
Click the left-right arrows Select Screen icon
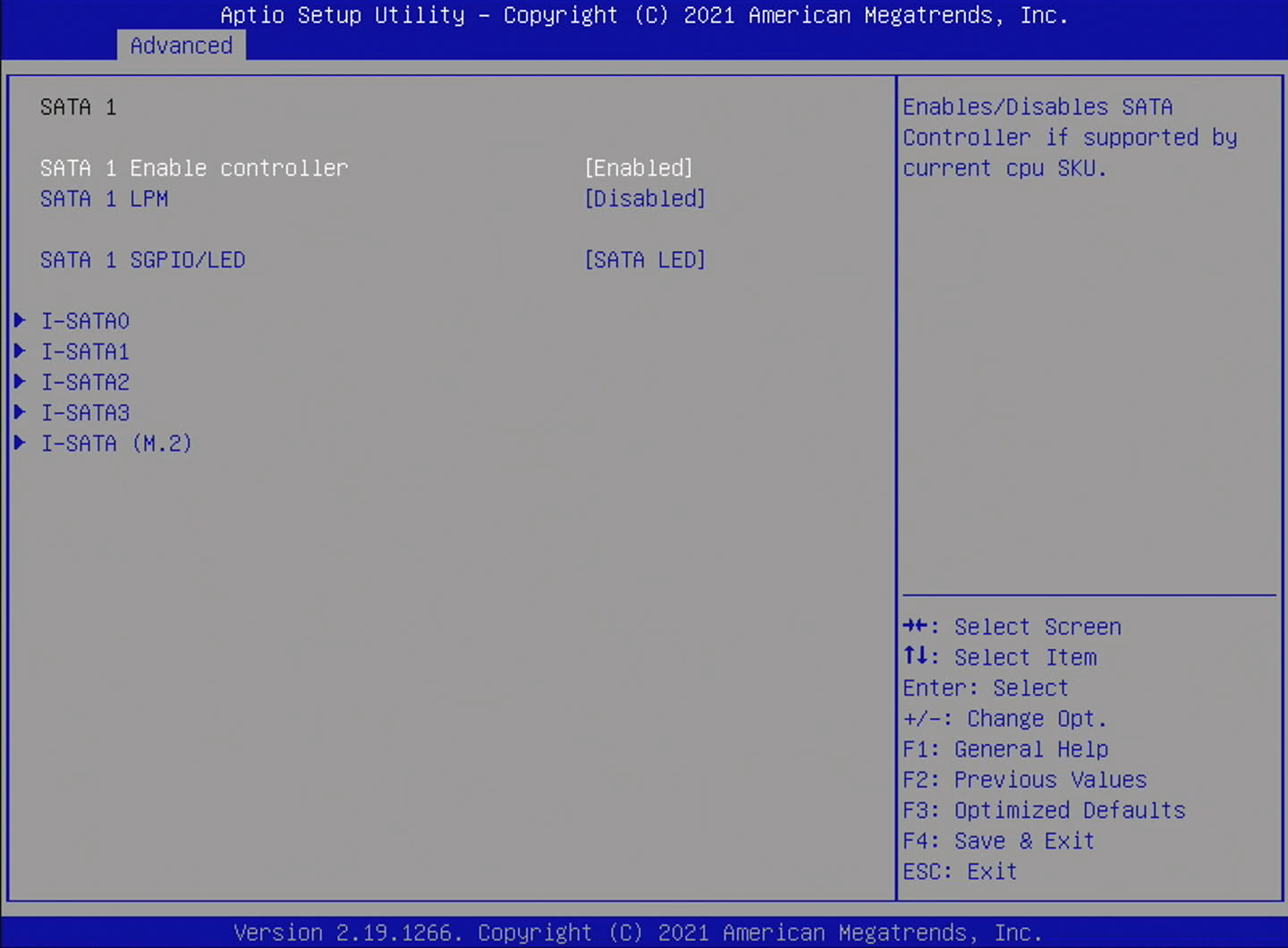pos(915,626)
